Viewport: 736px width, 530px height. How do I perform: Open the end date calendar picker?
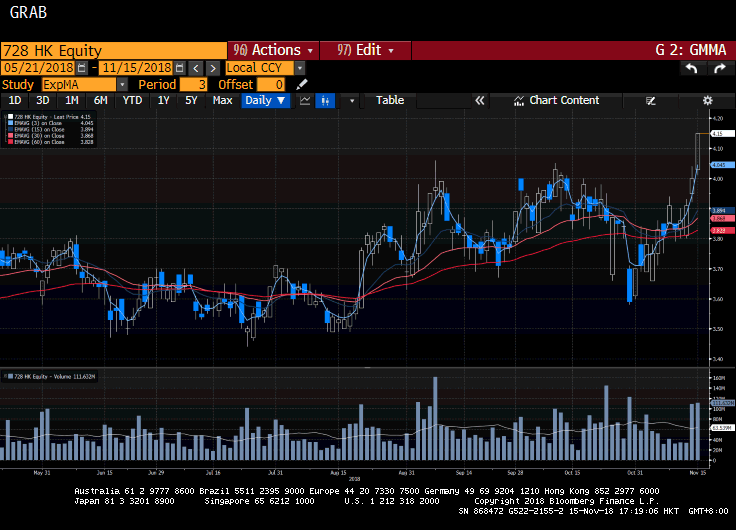(179, 68)
